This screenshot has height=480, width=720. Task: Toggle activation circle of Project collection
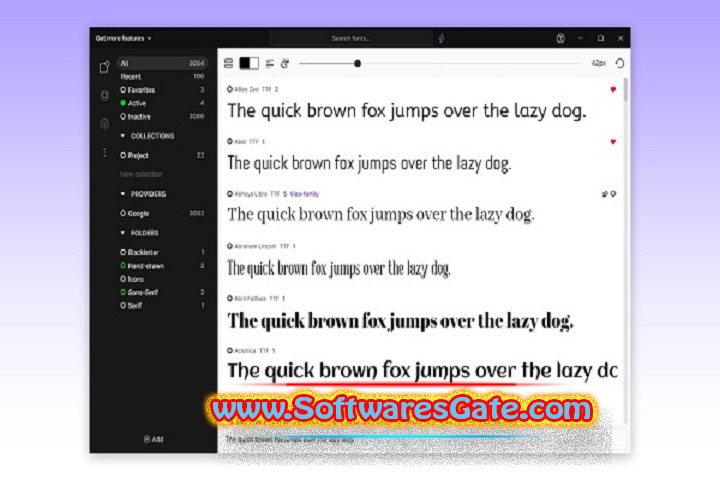(x=123, y=155)
